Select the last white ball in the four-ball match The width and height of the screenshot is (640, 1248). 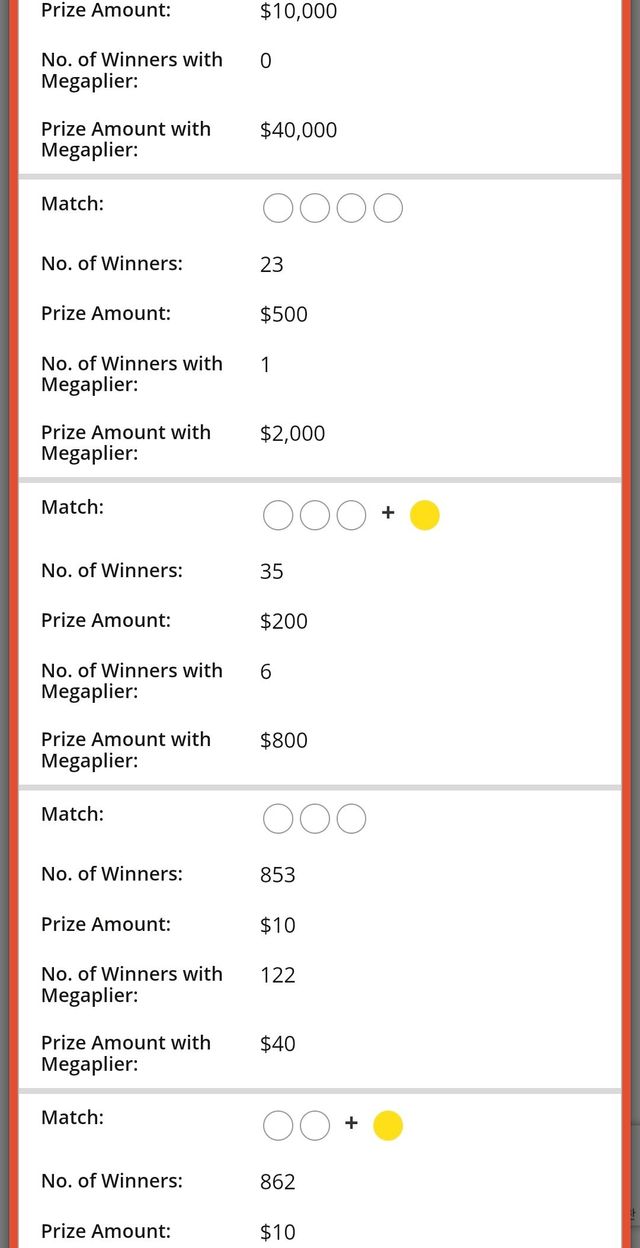click(x=388, y=209)
